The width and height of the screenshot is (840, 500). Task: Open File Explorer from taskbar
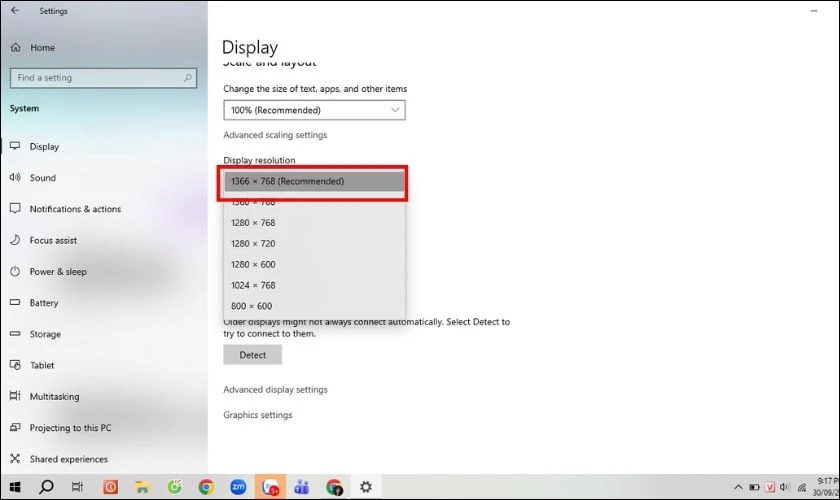click(x=142, y=487)
